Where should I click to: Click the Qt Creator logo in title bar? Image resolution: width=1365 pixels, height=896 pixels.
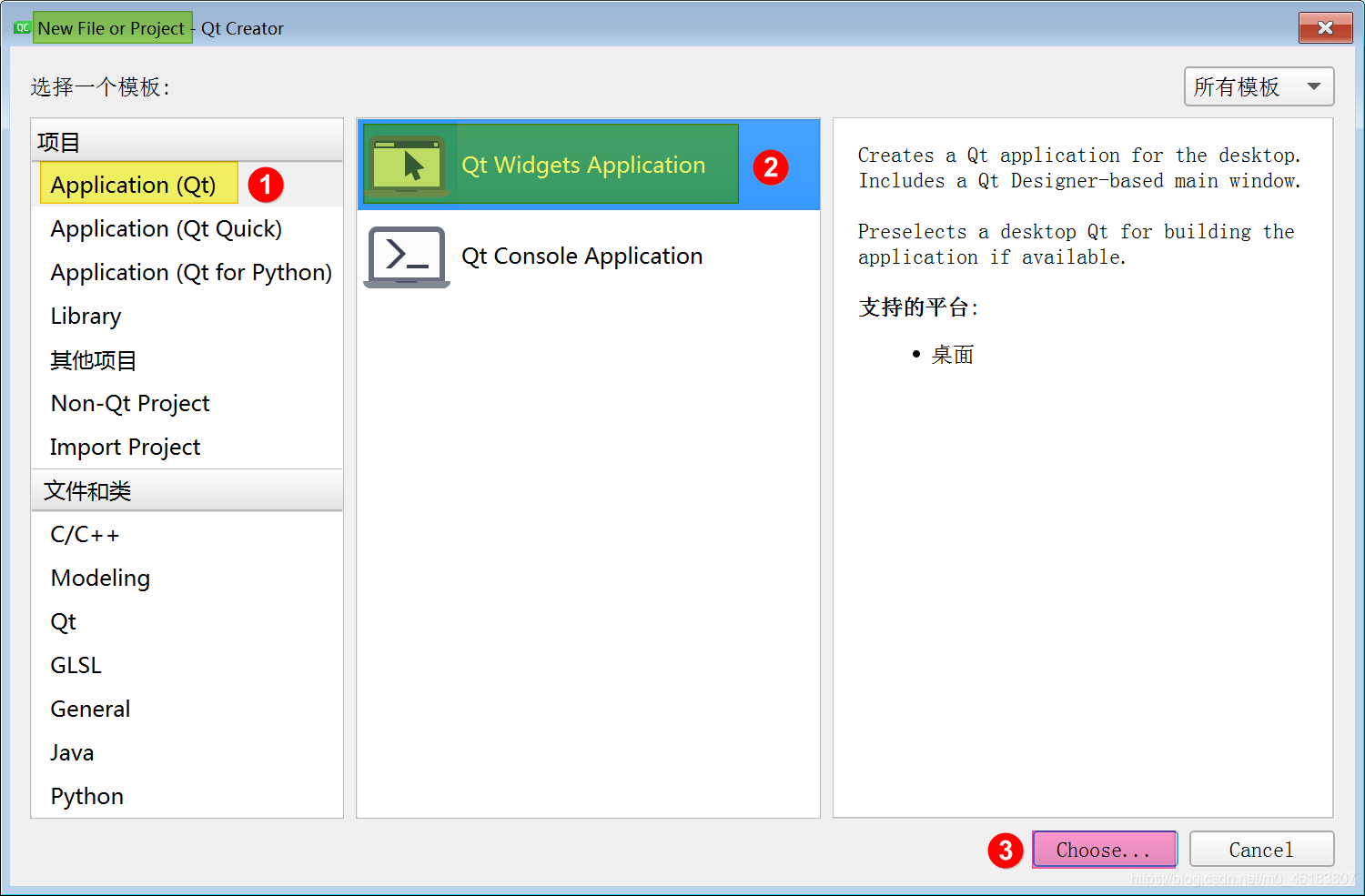22,28
